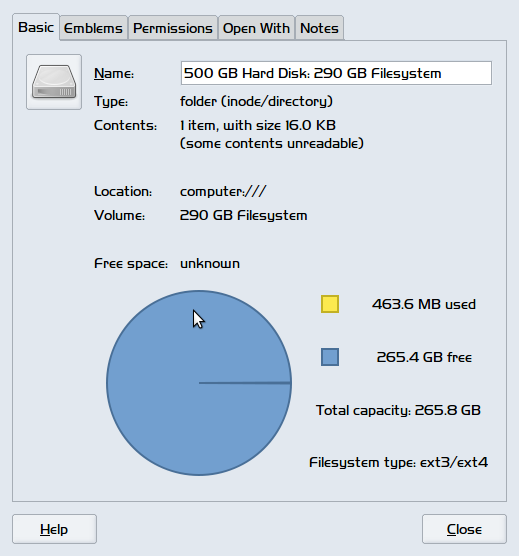Click "1 item, with size 16.0 KB"
Viewport: 519px width, 556px height.
(x=258, y=125)
